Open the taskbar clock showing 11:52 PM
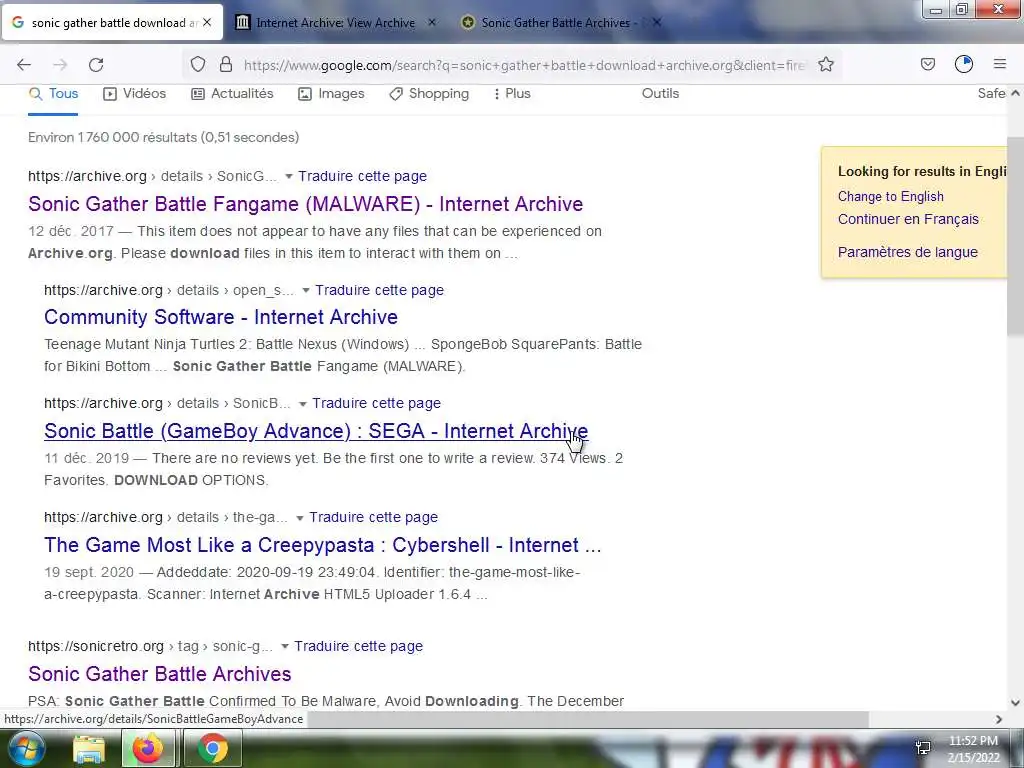 (973, 749)
